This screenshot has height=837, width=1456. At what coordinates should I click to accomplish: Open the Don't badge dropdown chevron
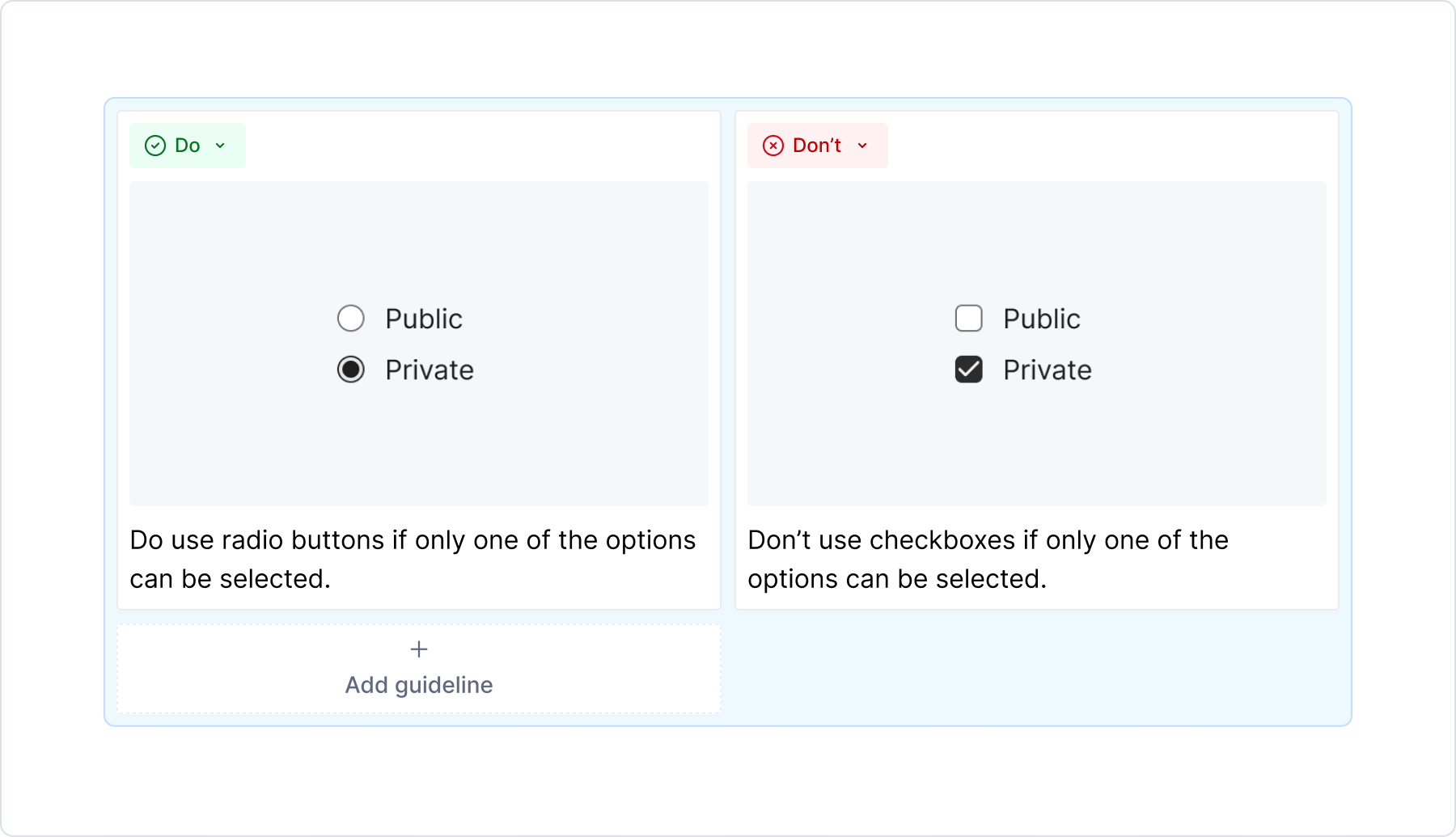[861, 146]
